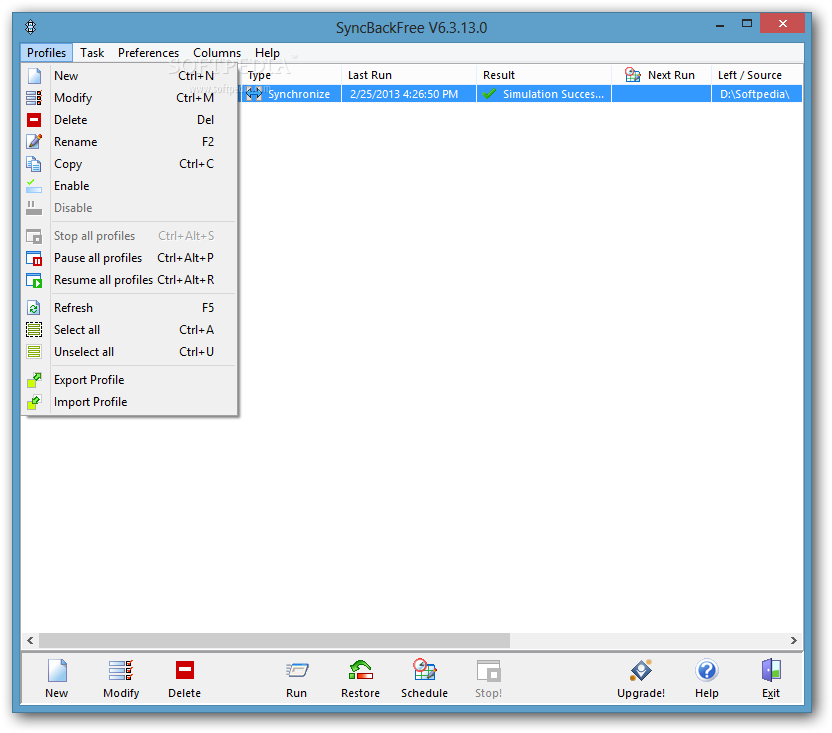
Task: Click the Next Run column header label
Action: [x=671, y=75]
